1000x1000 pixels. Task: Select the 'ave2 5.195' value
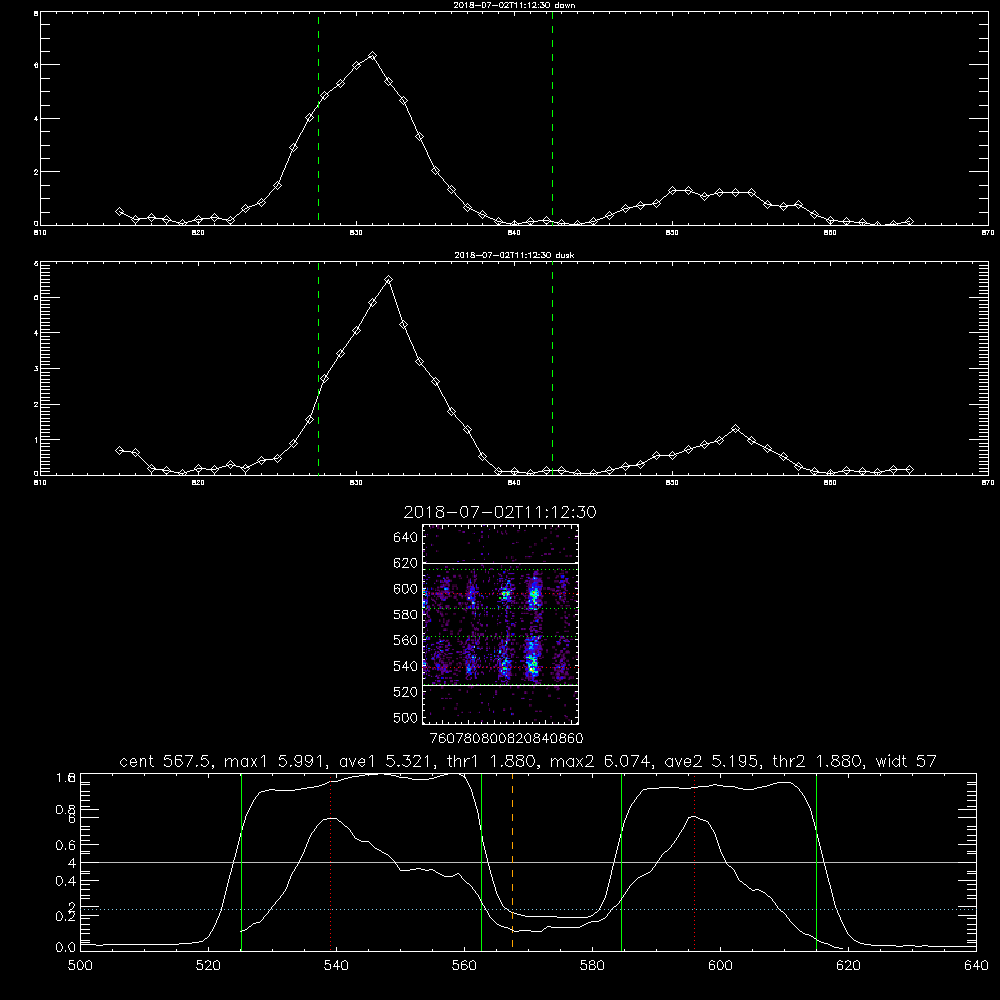[713, 761]
